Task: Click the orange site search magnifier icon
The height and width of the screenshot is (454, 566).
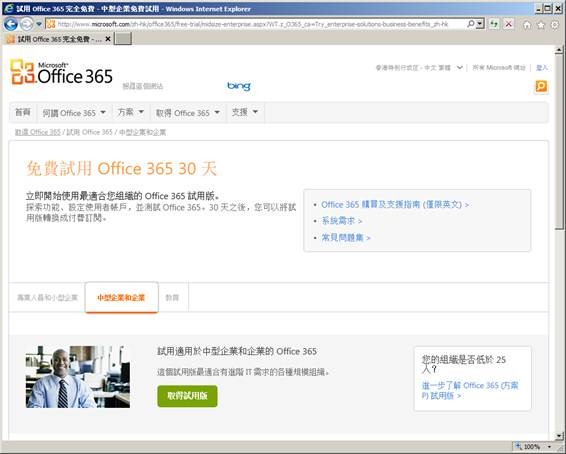Action: click(541, 86)
